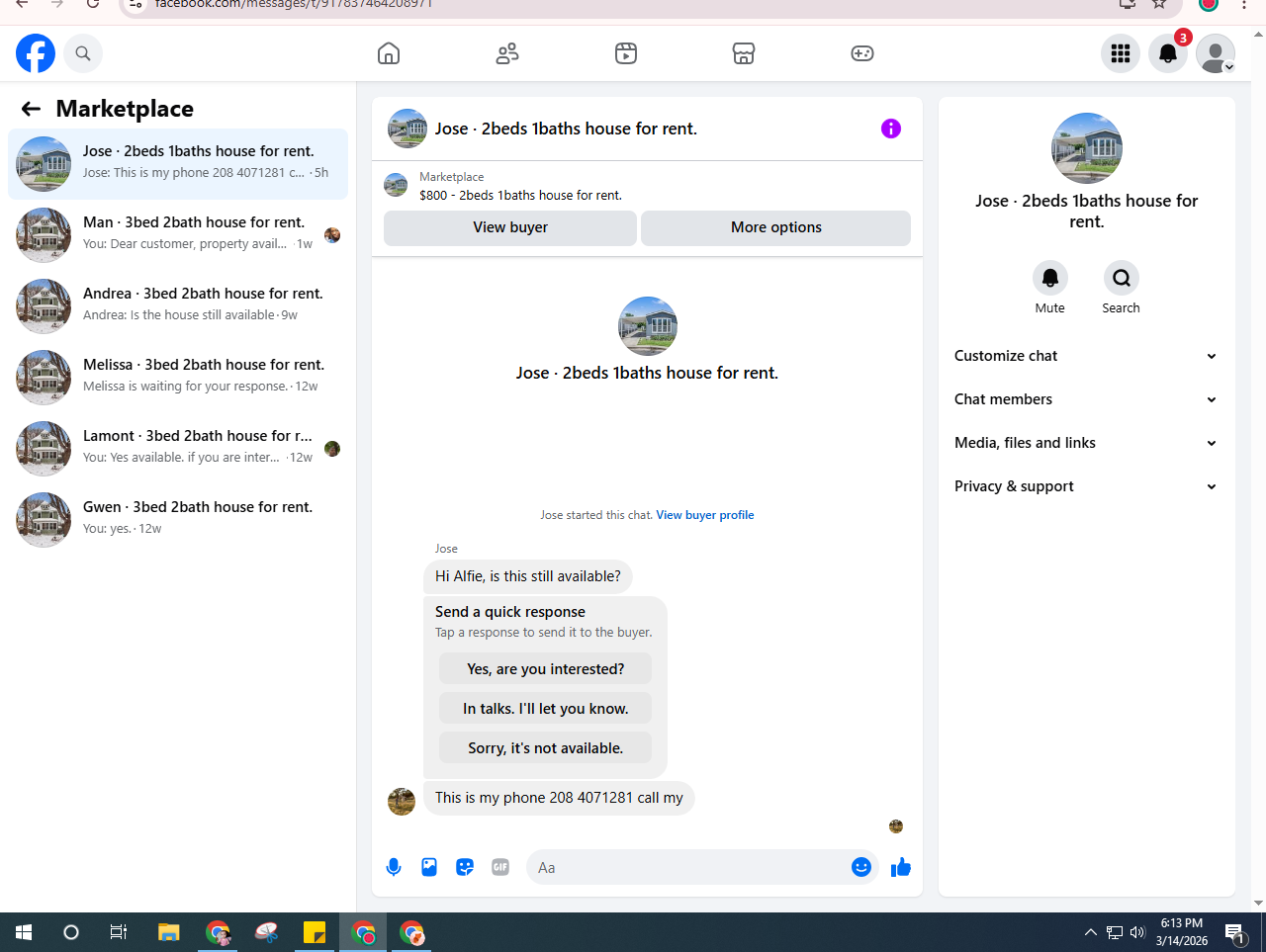Bookmark this page with the star icon
Image resolution: width=1266 pixels, height=952 pixels.
(x=1159, y=4)
